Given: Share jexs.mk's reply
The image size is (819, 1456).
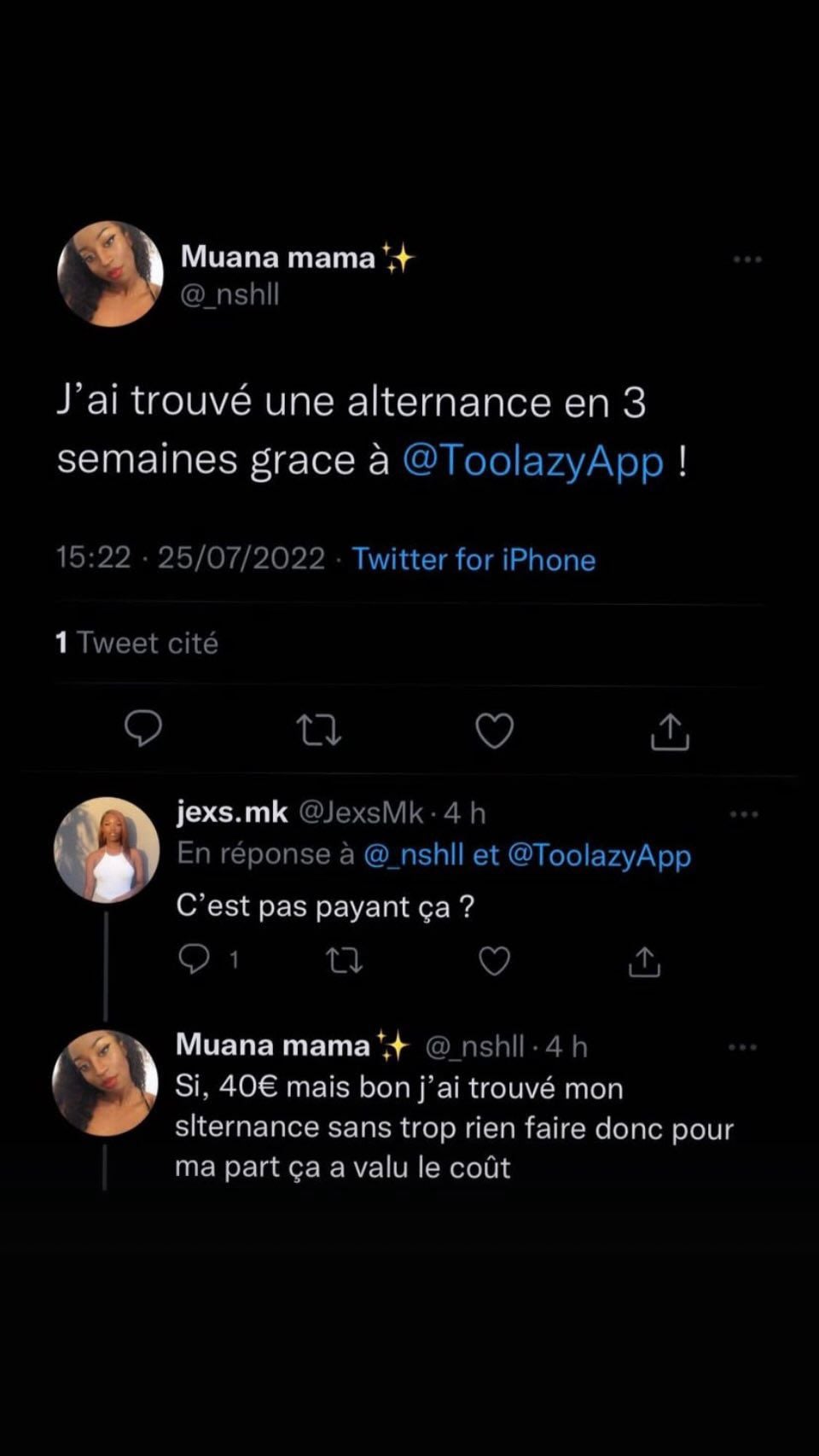Looking at the screenshot, I should 644,961.
